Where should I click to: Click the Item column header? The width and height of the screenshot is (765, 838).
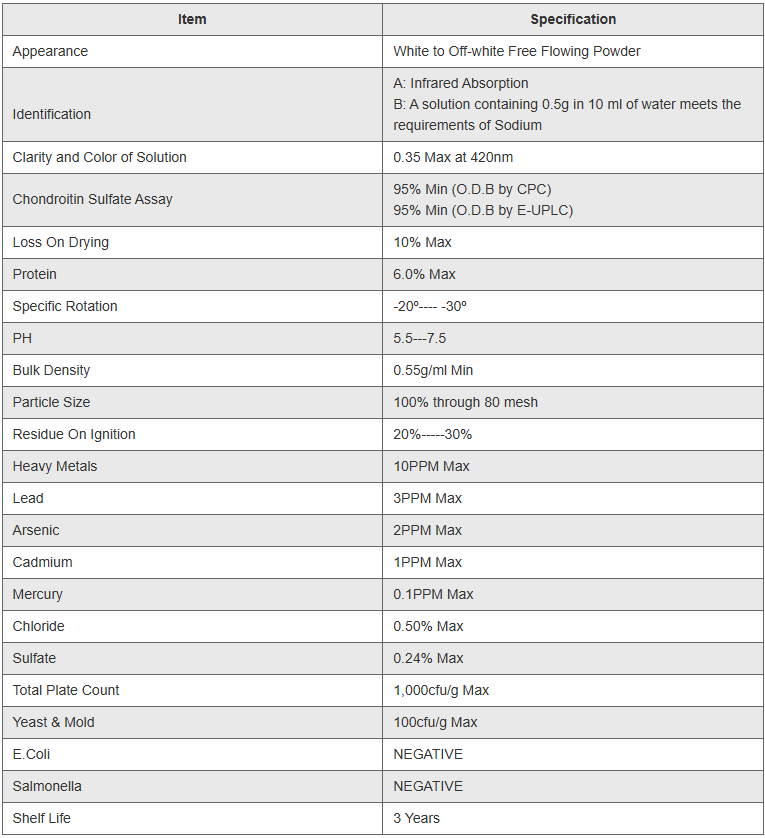click(x=192, y=19)
